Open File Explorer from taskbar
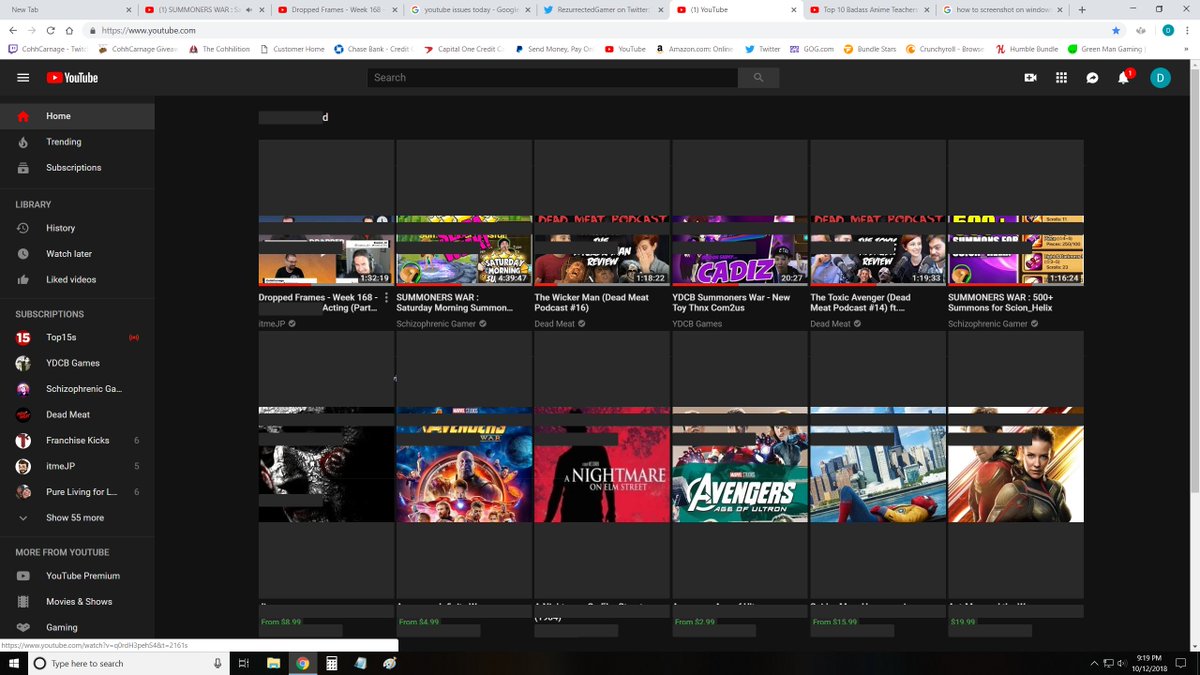1200x675 pixels. coord(273,663)
